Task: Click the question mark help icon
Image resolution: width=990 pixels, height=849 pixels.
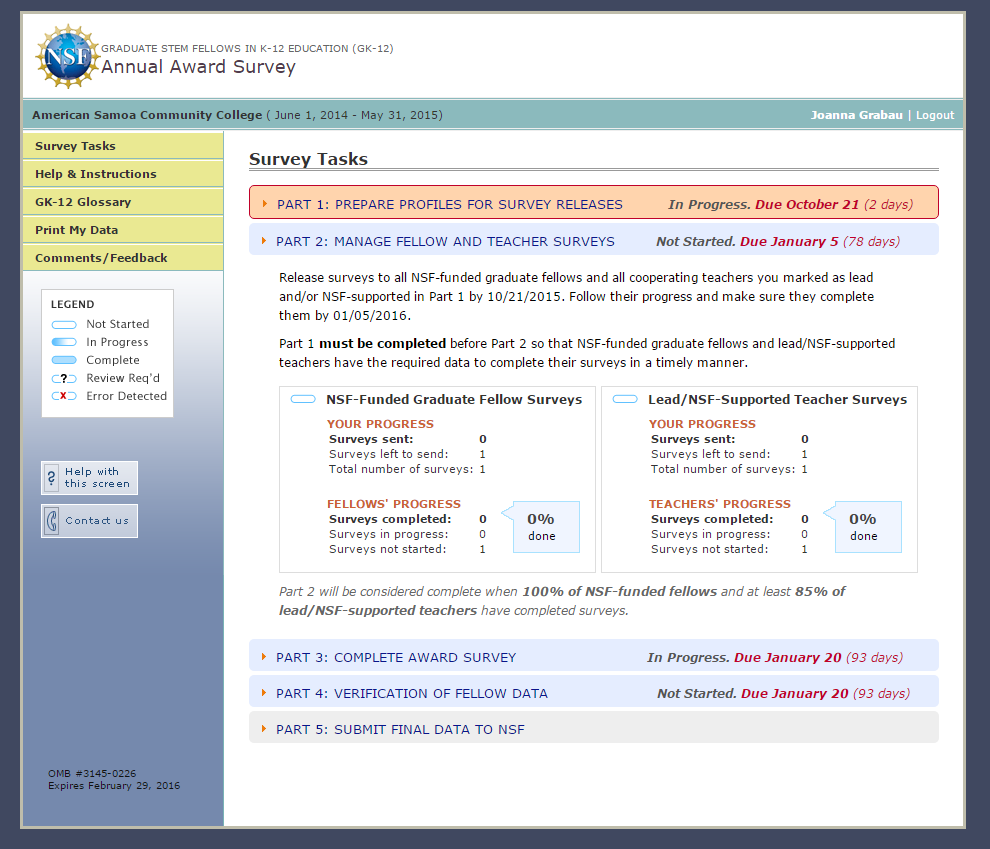Action: pyautogui.click(x=52, y=478)
